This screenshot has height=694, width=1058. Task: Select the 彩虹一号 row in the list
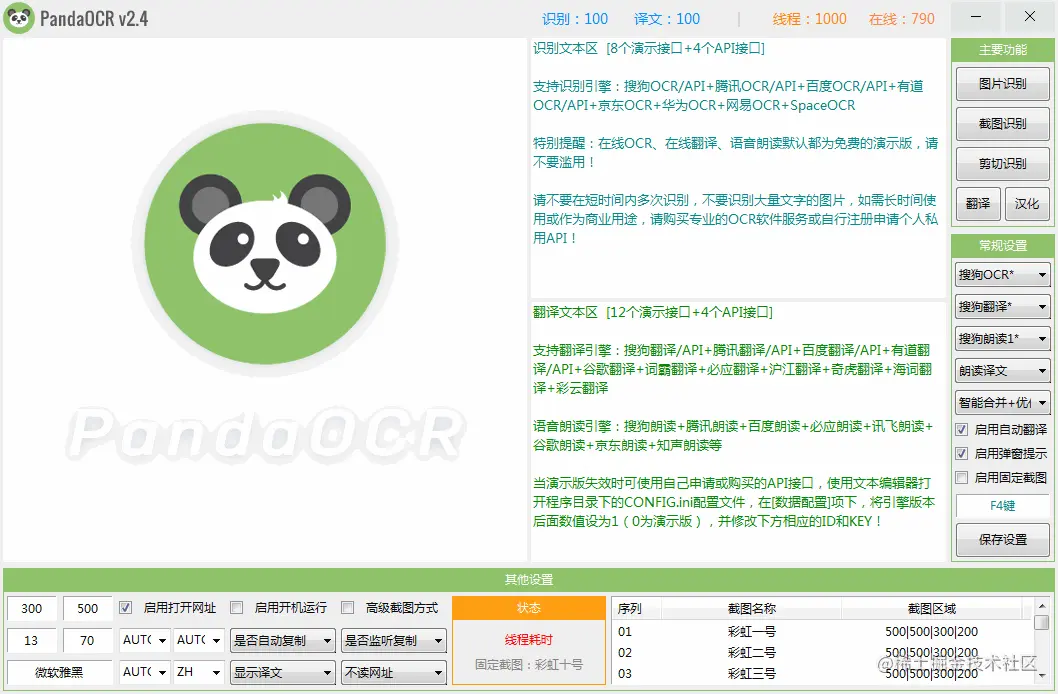(x=823, y=632)
